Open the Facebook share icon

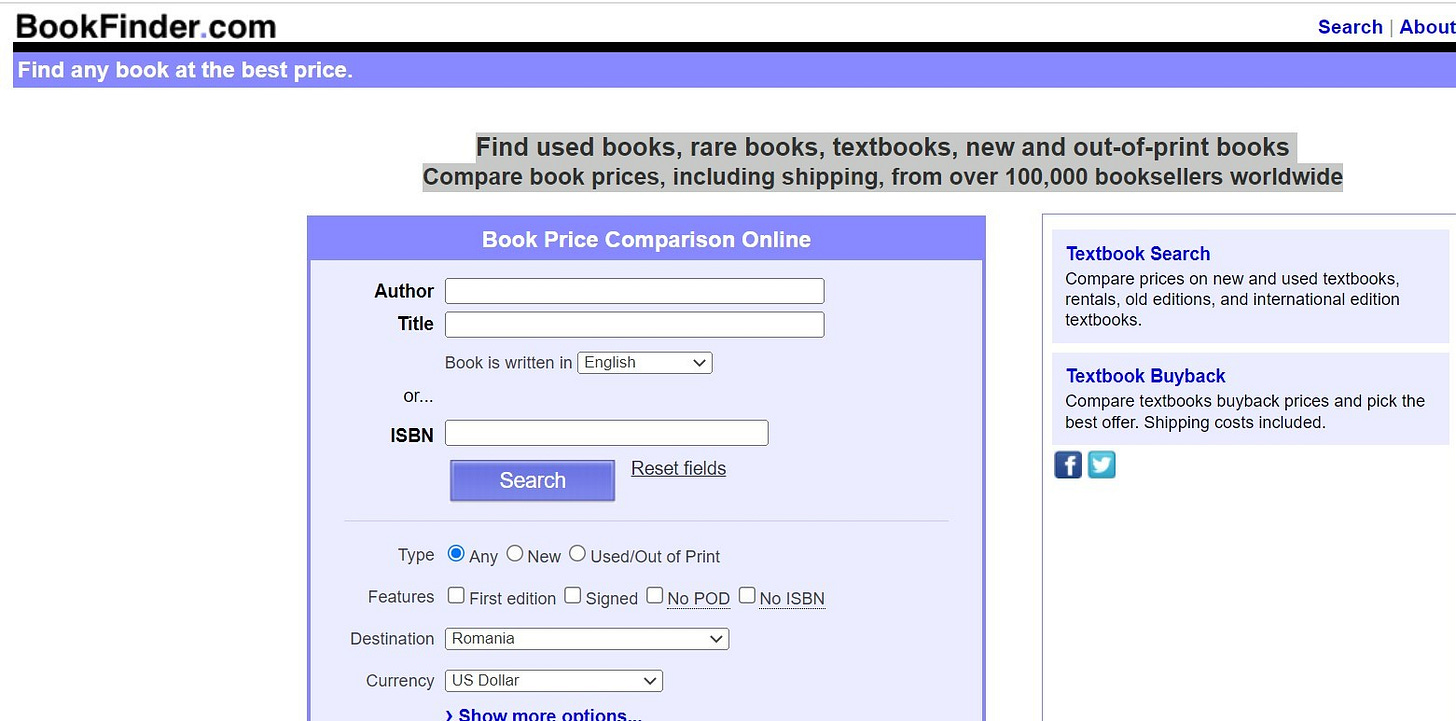[1068, 465]
